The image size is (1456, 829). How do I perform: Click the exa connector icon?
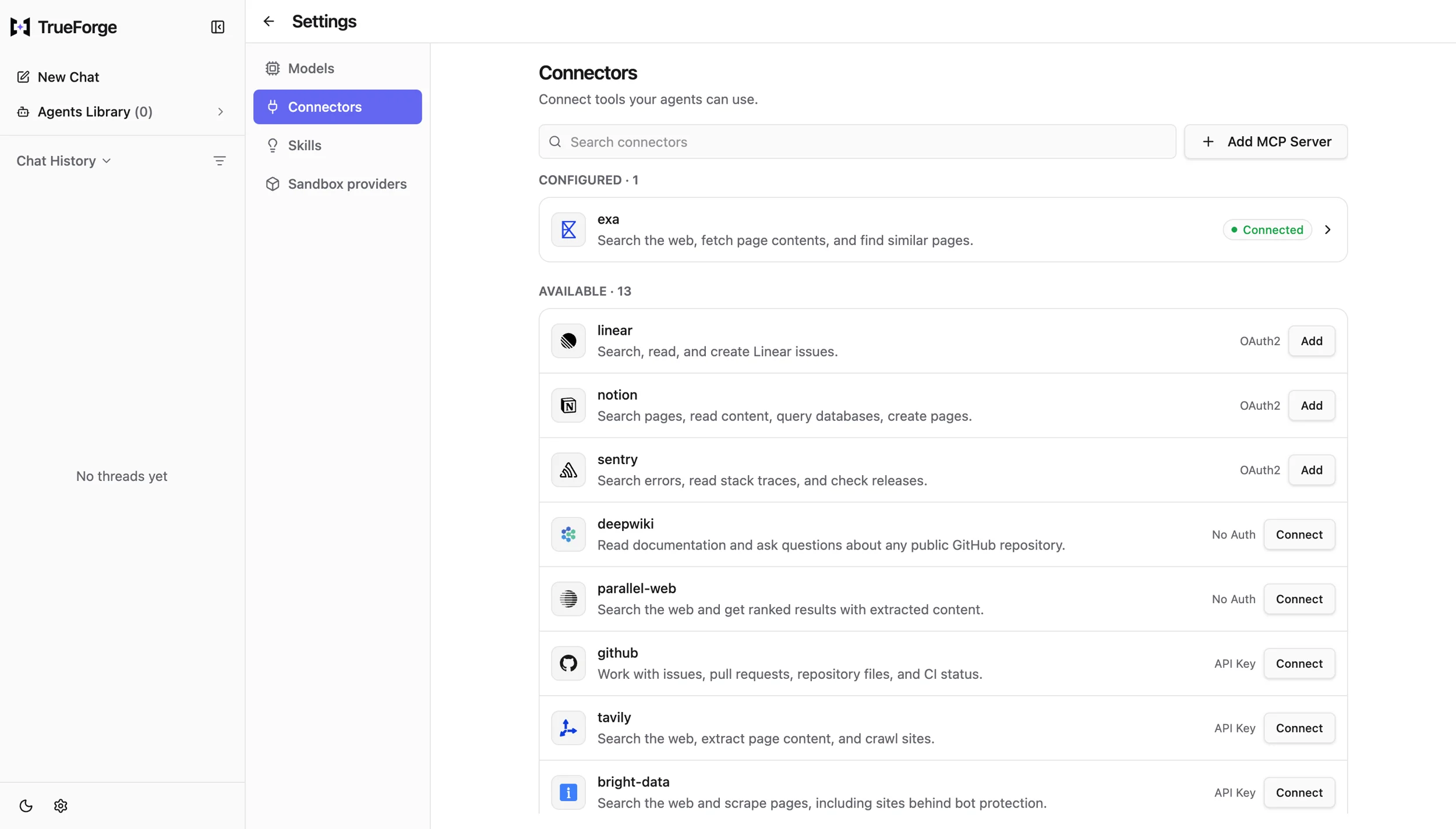click(x=568, y=229)
